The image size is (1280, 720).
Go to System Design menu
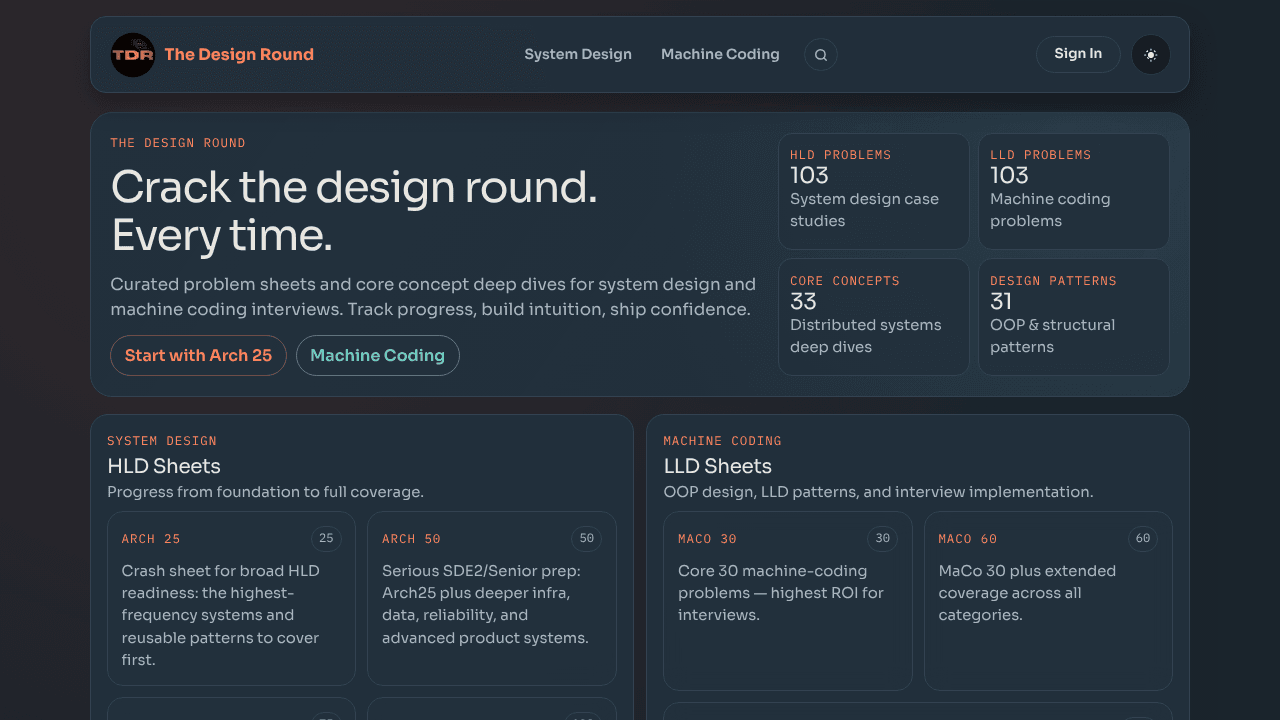coord(578,54)
